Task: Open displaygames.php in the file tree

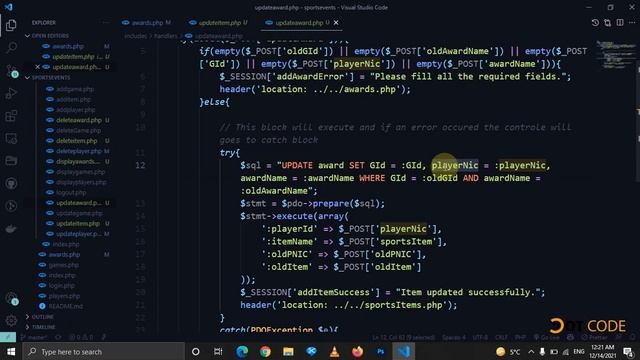Action: pyautogui.click(x=80, y=172)
